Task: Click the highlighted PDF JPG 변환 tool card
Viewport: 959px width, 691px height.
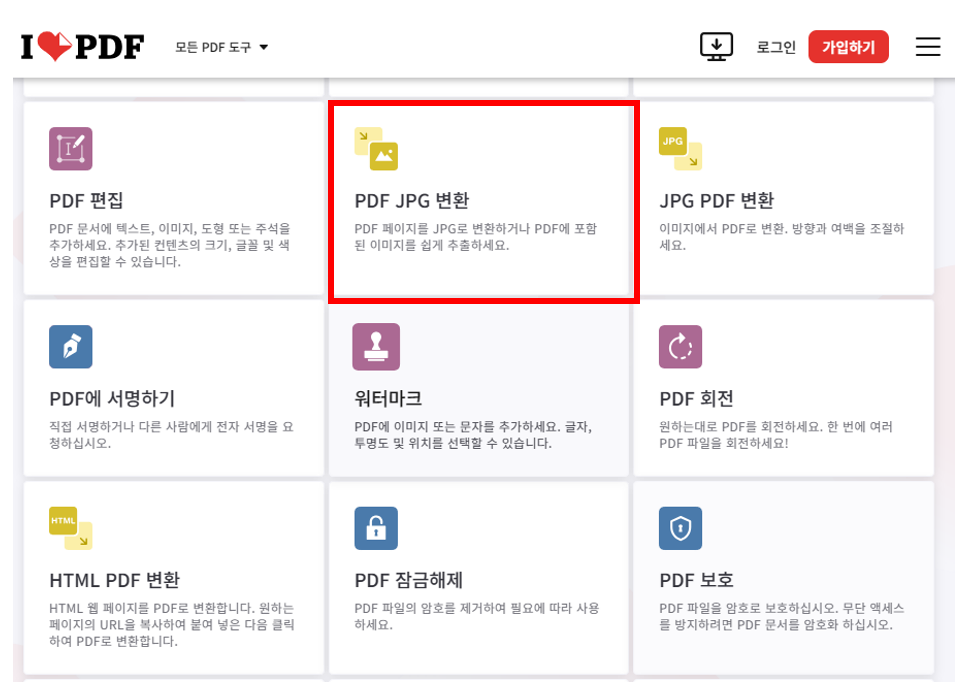Action: click(x=483, y=200)
